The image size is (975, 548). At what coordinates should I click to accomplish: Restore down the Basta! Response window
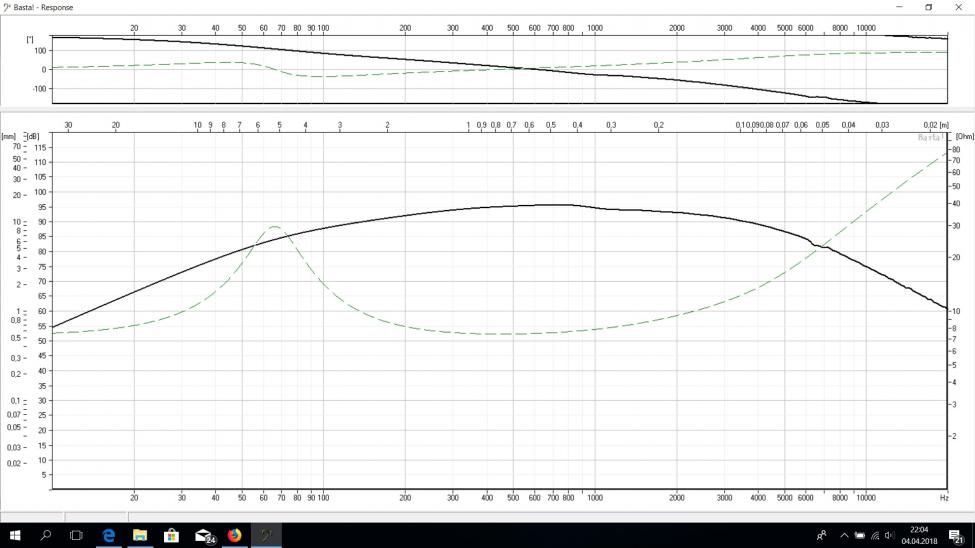click(x=928, y=7)
